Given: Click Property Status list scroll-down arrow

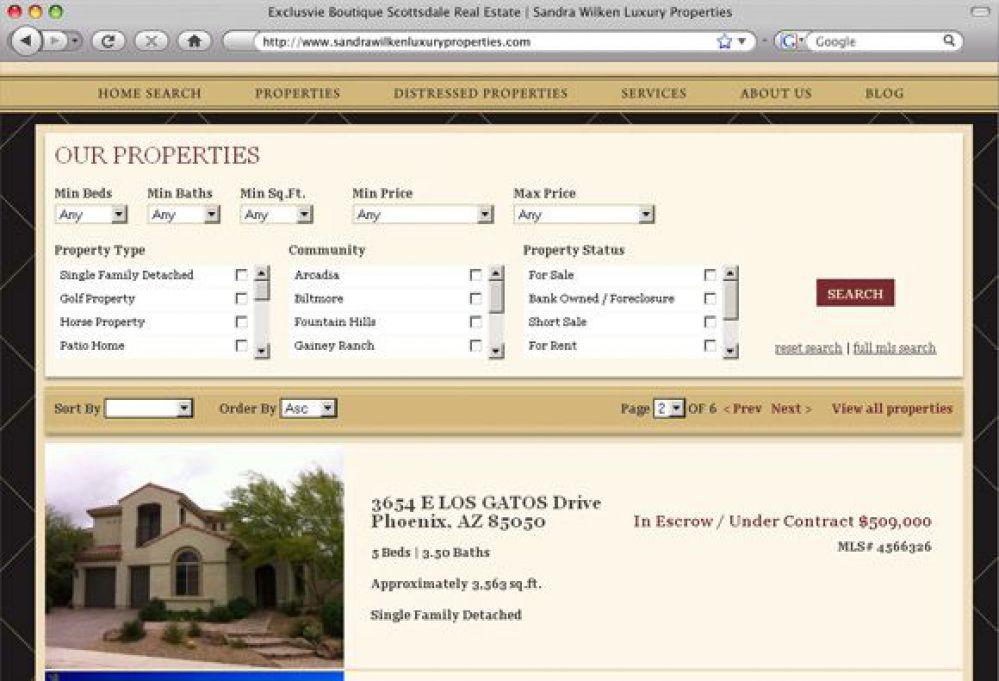Looking at the screenshot, I should pos(731,351).
